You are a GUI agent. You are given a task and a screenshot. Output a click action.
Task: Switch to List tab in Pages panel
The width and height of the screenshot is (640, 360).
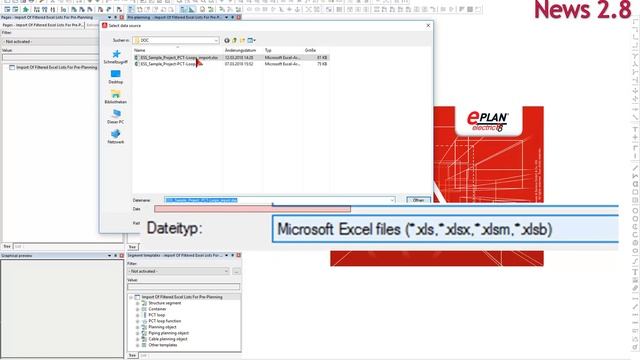pos(18,246)
